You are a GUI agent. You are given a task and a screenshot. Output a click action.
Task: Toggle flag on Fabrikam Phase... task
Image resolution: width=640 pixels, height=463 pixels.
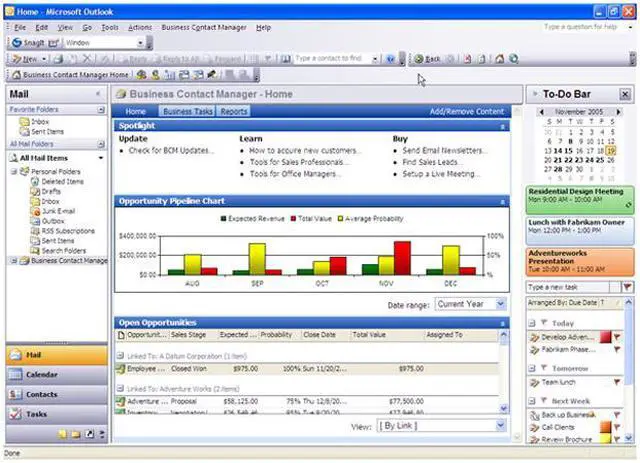click(x=617, y=349)
